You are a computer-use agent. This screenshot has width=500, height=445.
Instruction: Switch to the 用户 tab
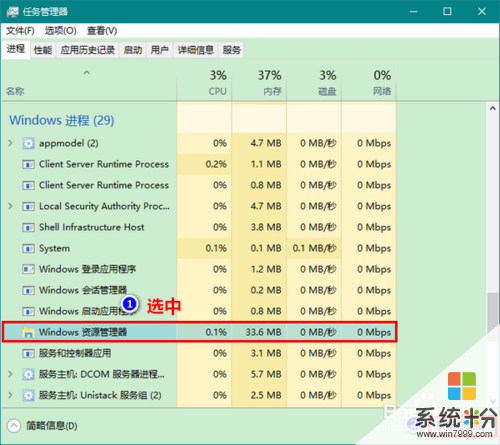(x=159, y=50)
